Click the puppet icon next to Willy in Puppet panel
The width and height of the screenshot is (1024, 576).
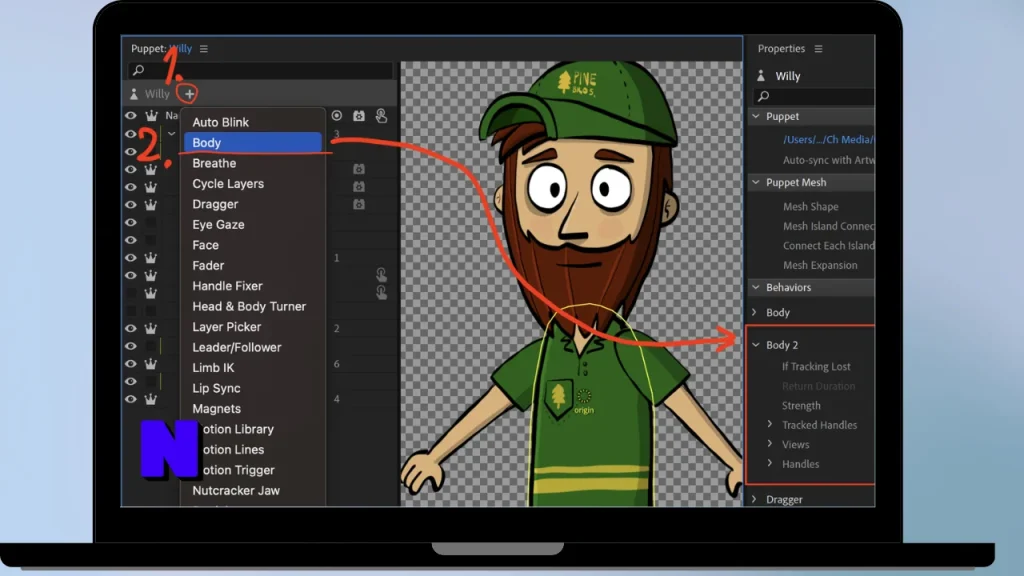pos(134,94)
